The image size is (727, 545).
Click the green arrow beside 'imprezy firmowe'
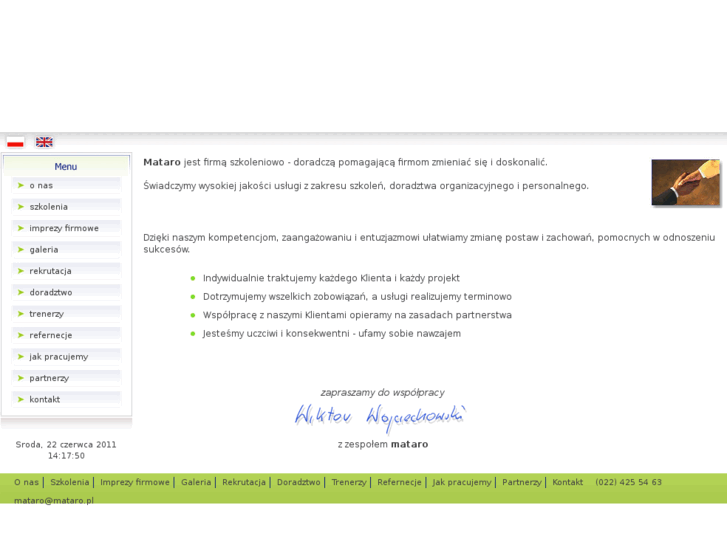tap(21, 228)
